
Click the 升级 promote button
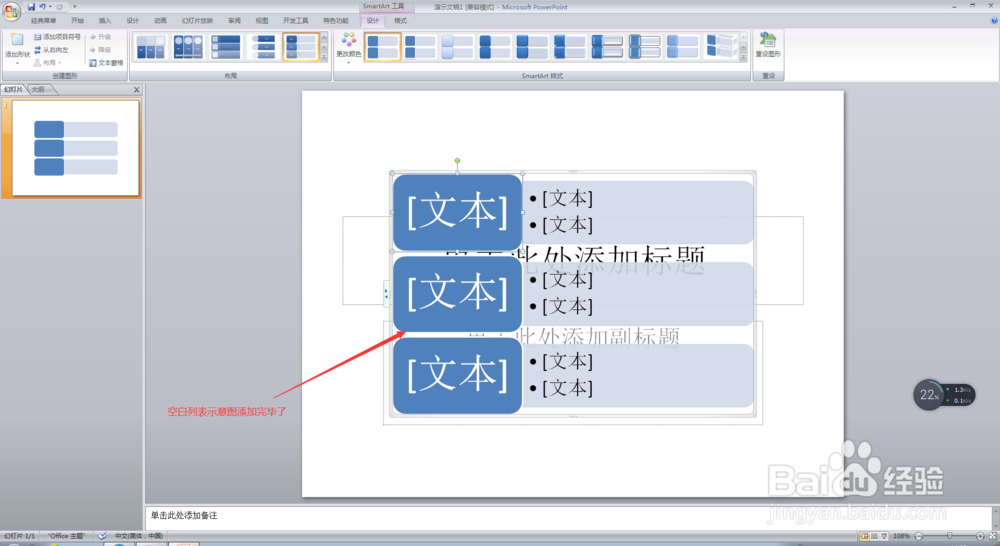[101, 37]
